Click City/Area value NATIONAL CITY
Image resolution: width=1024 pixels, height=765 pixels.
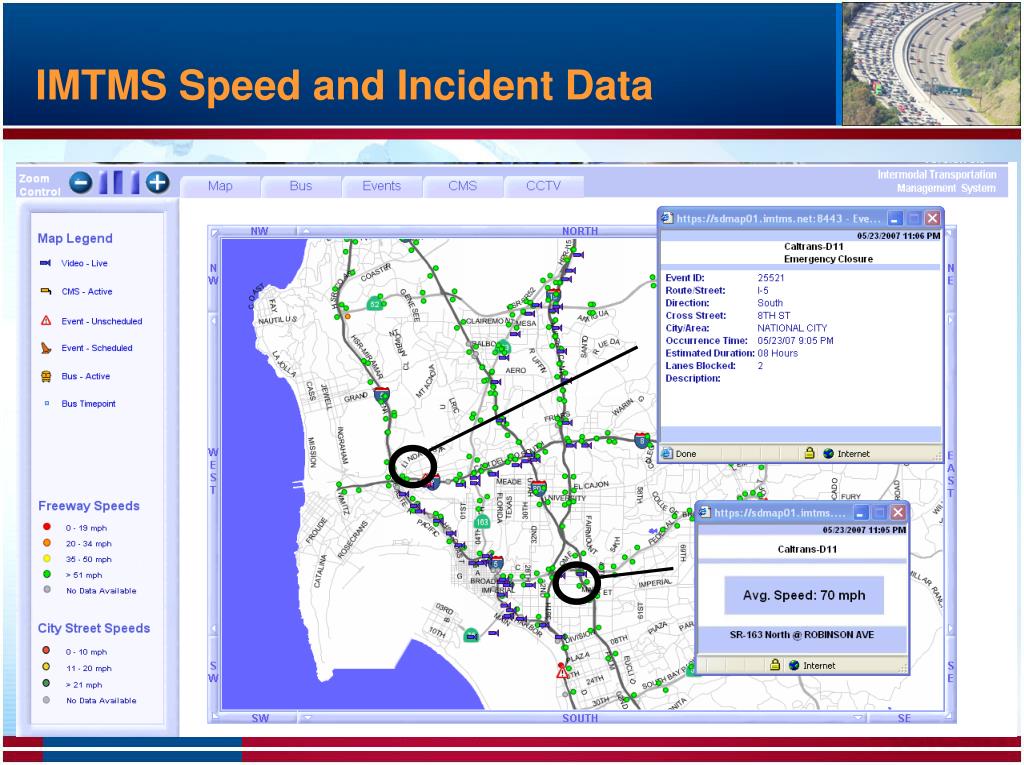[x=792, y=328]
